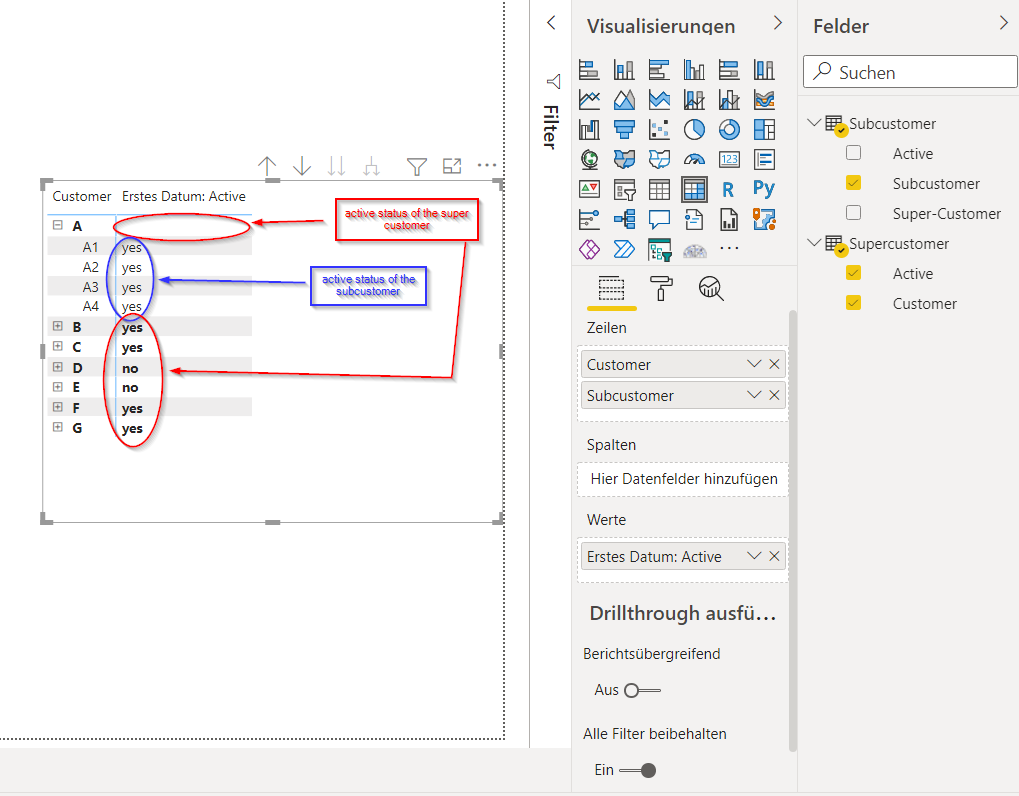Switch to the Format paint roller tab
1019x796 pixels.
click(x=661, y=289)
